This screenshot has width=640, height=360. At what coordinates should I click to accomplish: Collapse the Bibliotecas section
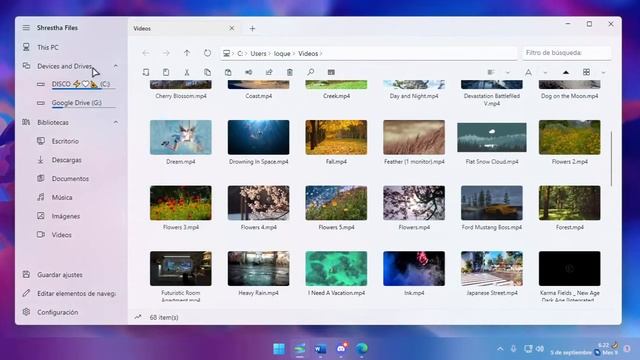tap(116, 122)
